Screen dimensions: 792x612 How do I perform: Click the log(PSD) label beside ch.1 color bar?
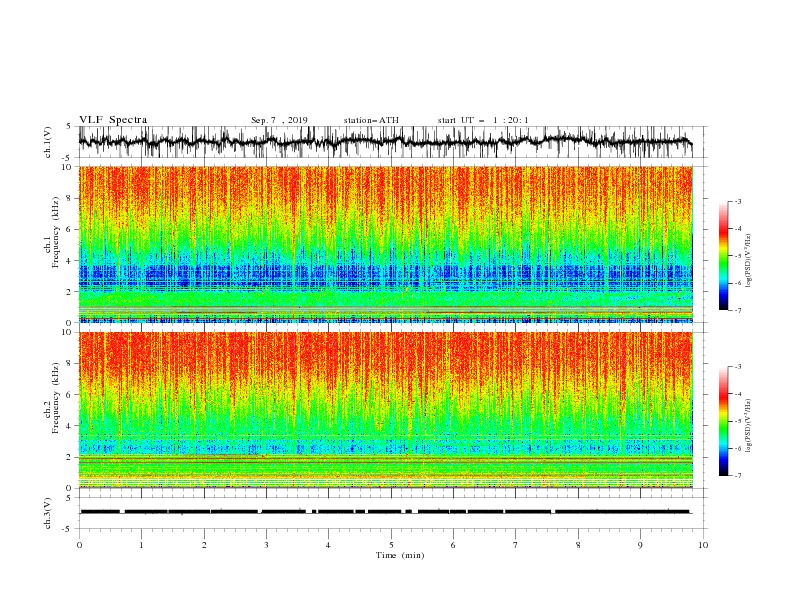749,261
